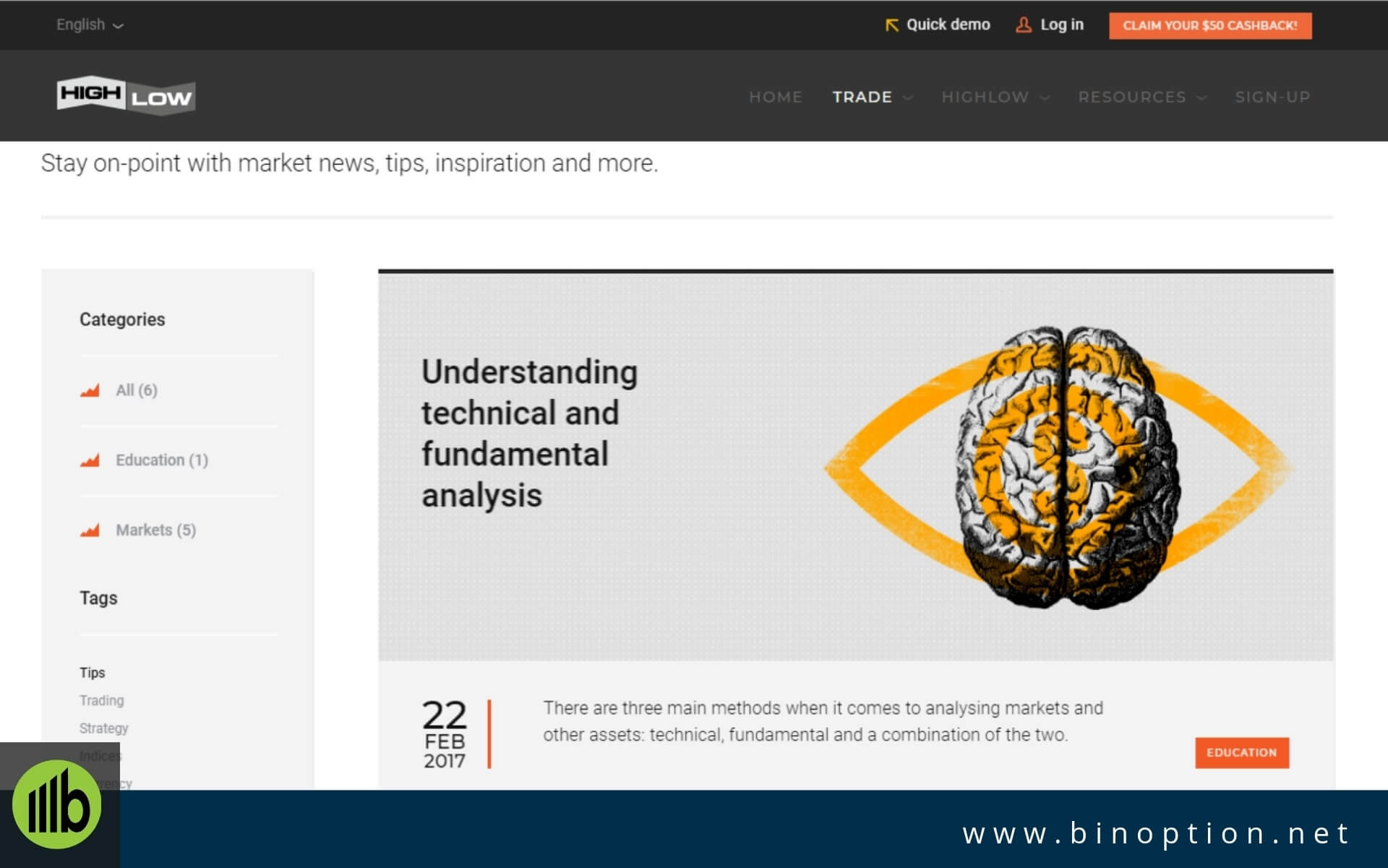Open the HIGHLOW menu item
This screenshot has width=1388, height=868.
(985, 97)
